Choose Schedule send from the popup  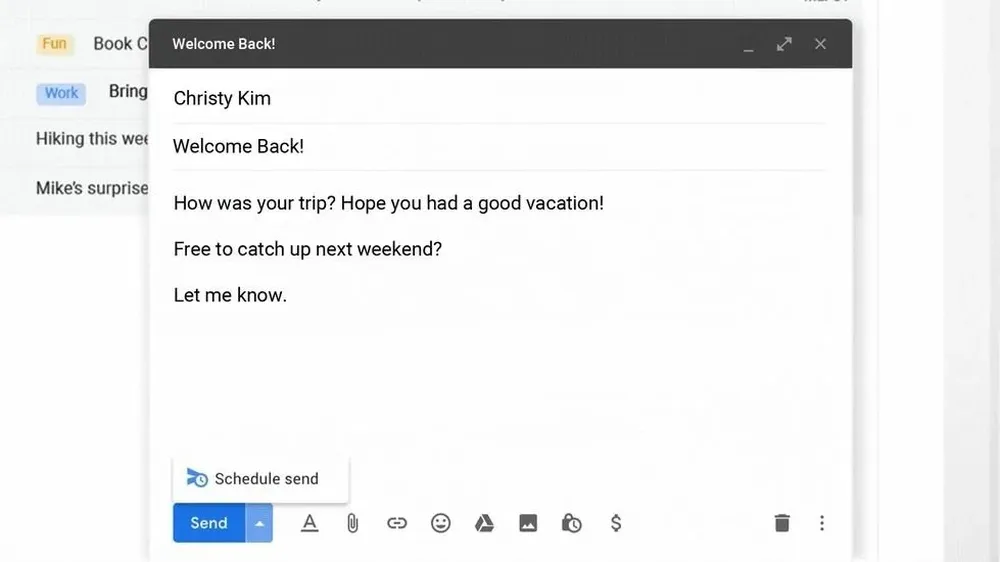(x=261, y=479)
